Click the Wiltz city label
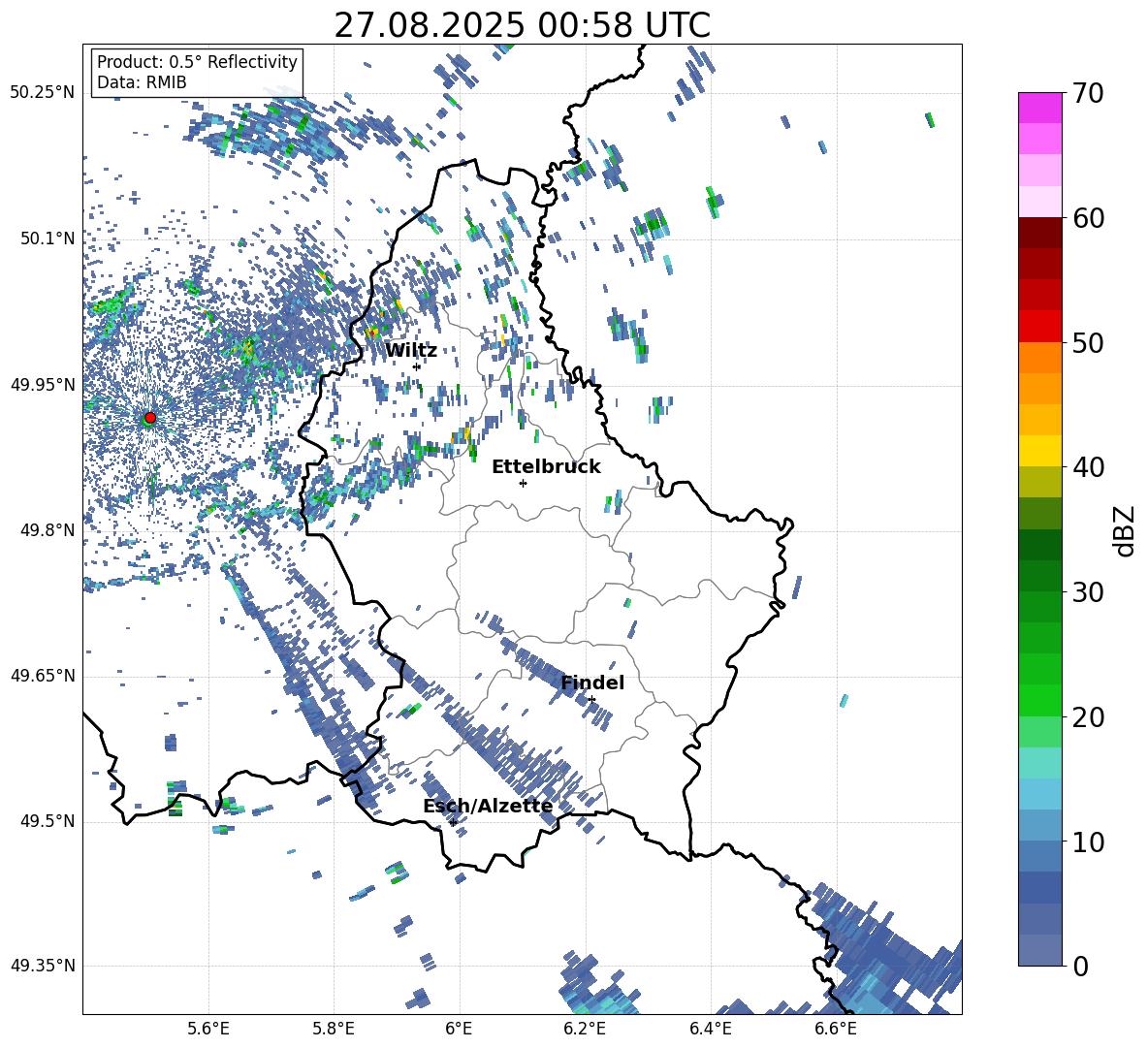 (411, 351)
